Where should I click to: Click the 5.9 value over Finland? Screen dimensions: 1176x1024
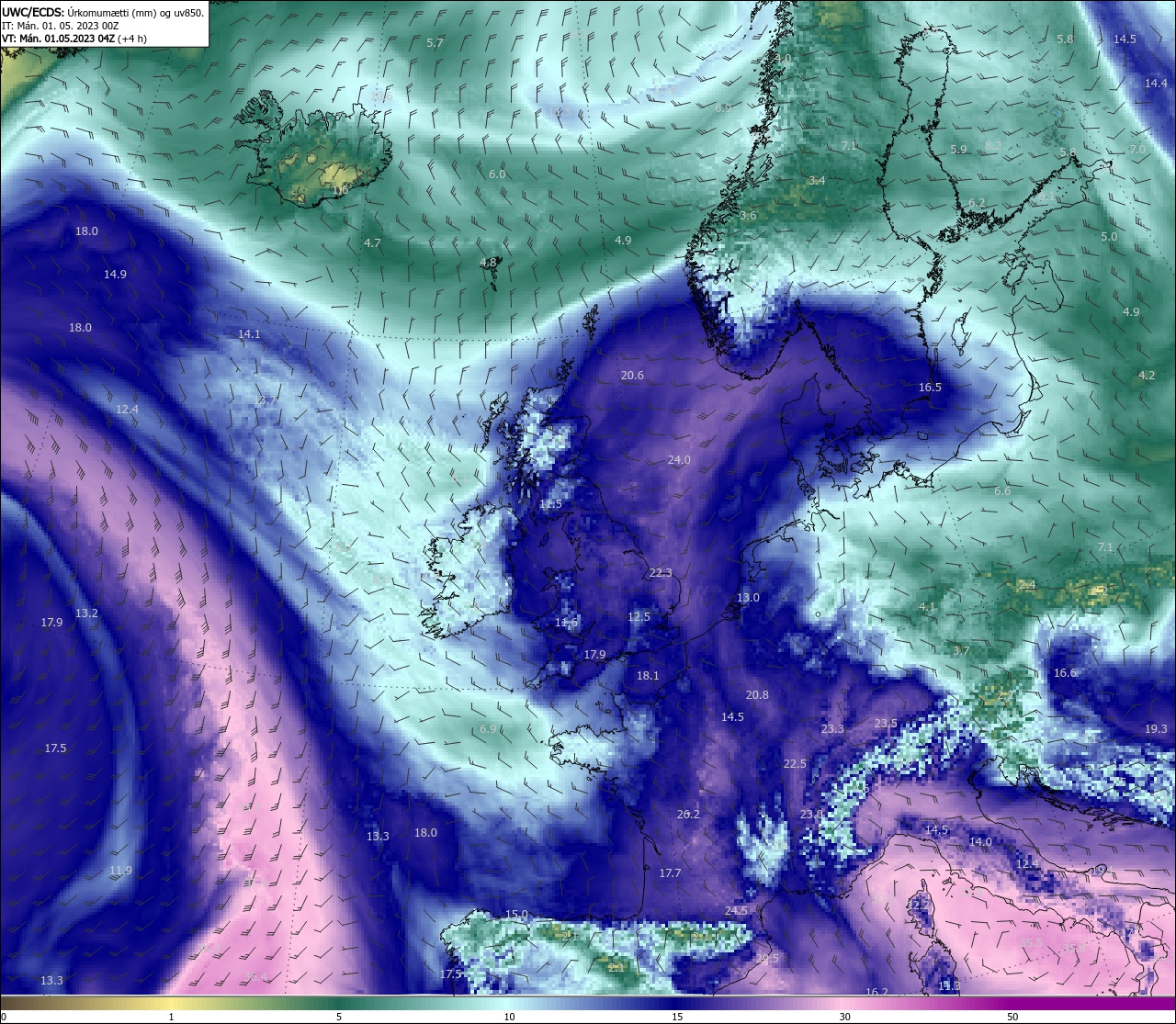[958, 150]
